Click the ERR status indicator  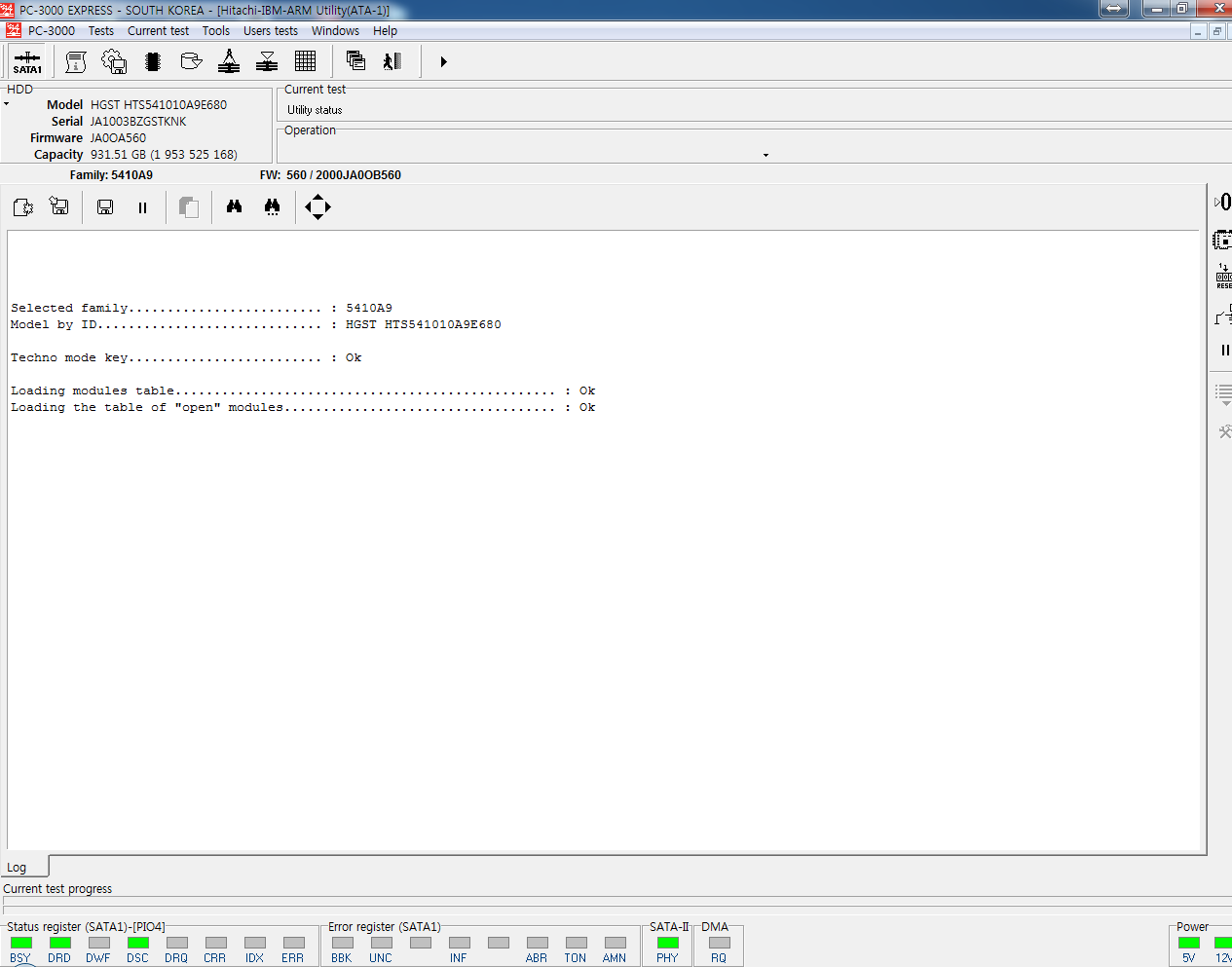click(x=293, y=943)
